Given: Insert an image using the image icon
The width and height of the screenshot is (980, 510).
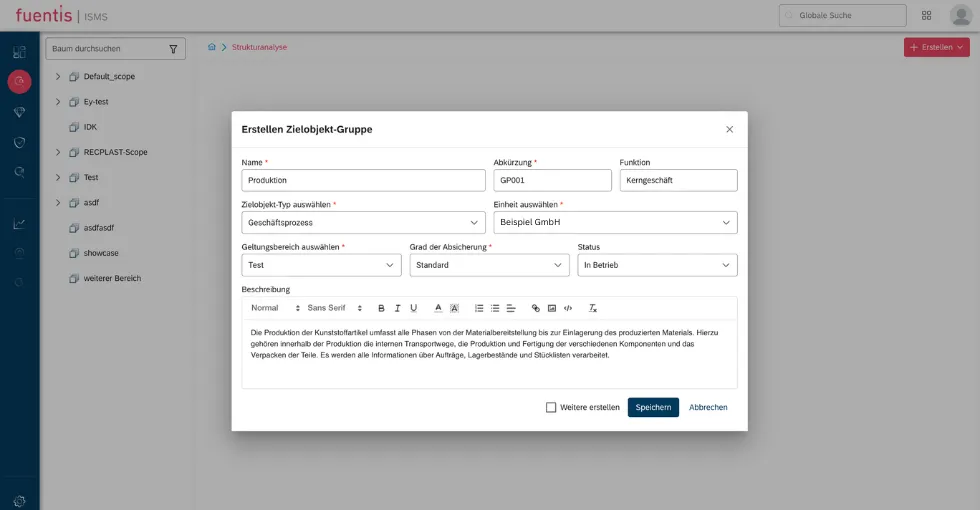Looking at the screenshot, I should tap(552, 308).
